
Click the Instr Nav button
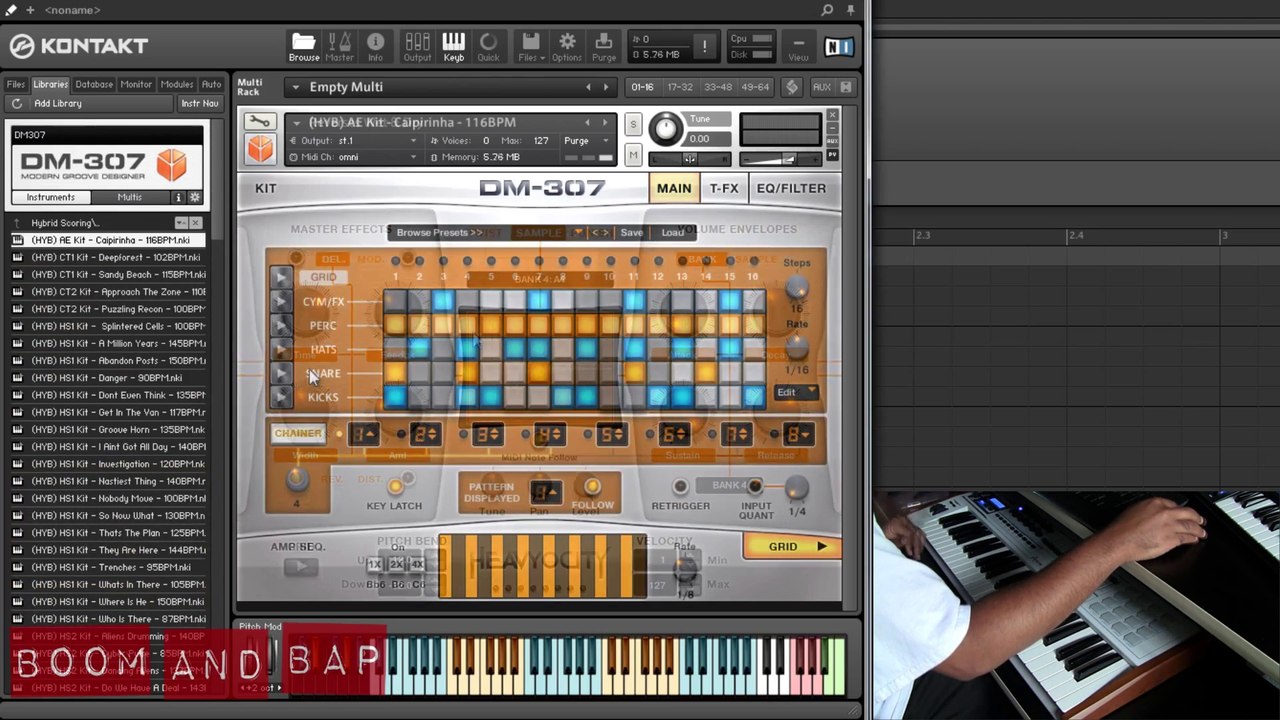pyautogui.click(x=200, y=103)
